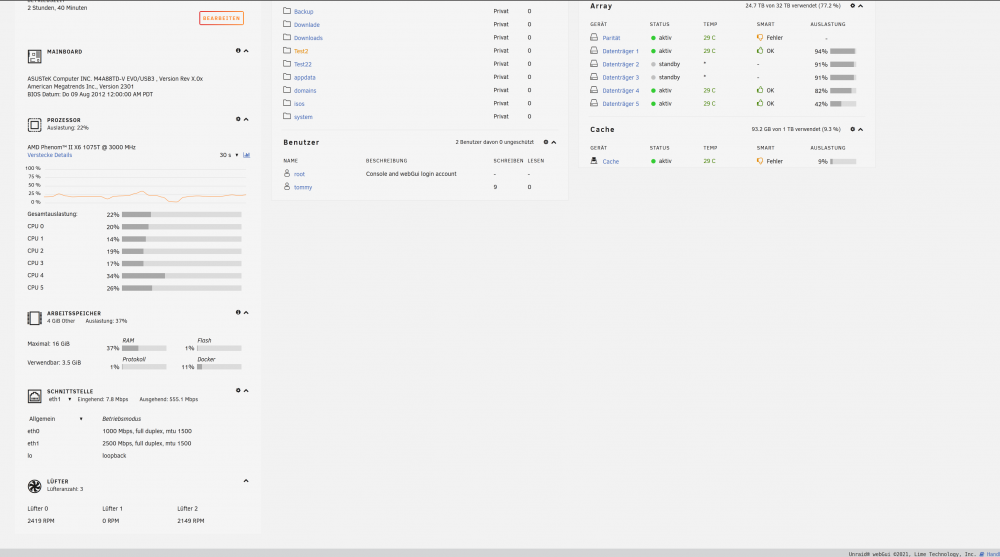The image size is (1000, 557).
Task: Click the 'Lüfter 0' label
Action: point(38,509)
